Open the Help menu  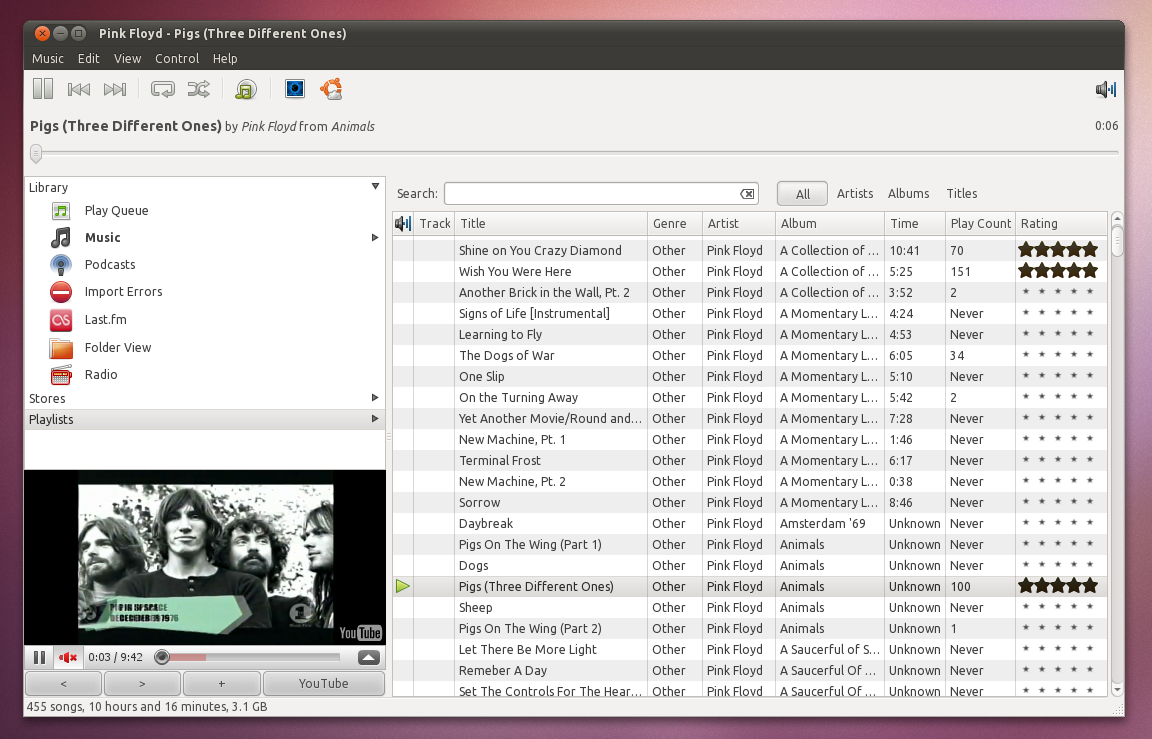225,58
